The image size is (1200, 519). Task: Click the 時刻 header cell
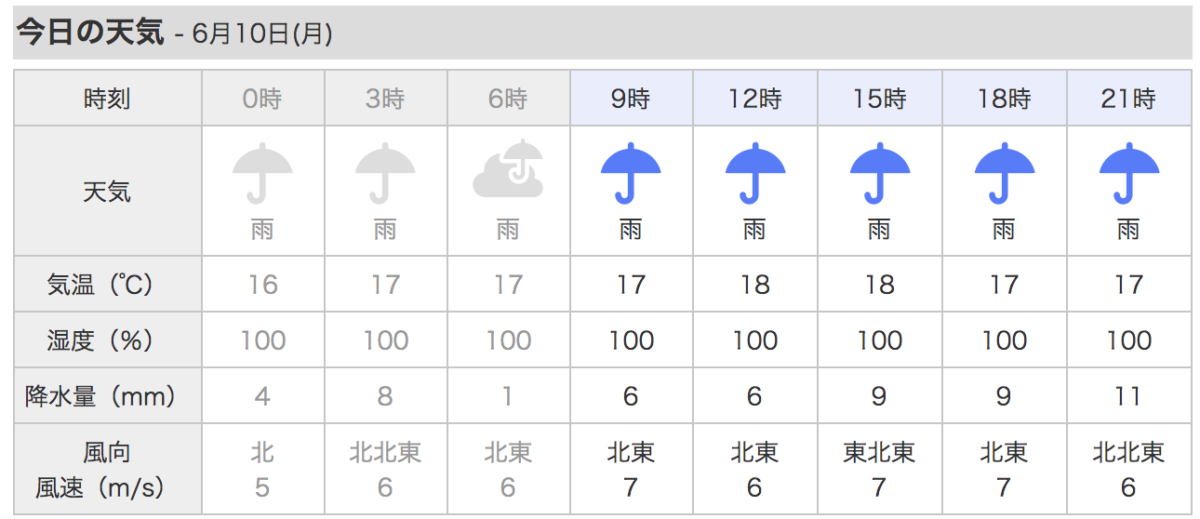(x=108, y=99)
